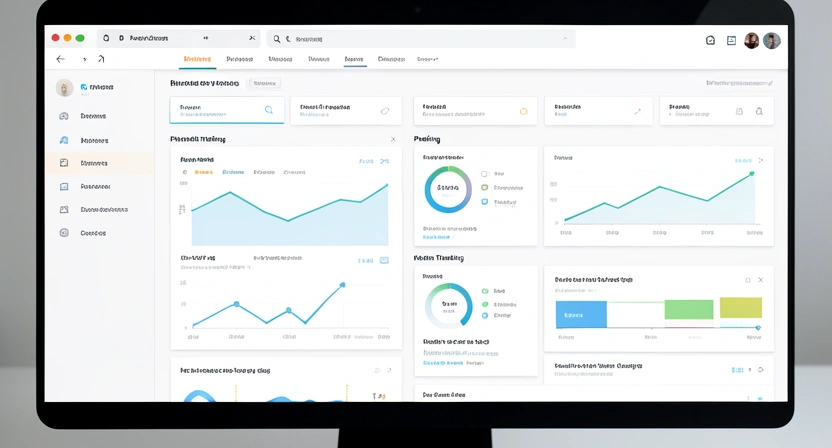
Task: Click the bell-like icon at the fifth summary card's end
Action: pos(759,111)
